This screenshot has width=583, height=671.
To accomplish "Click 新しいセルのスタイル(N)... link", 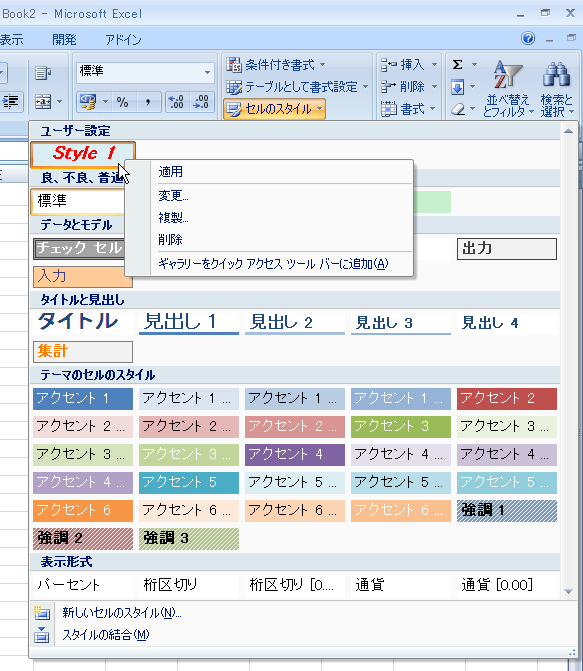I will click(122, 613).
